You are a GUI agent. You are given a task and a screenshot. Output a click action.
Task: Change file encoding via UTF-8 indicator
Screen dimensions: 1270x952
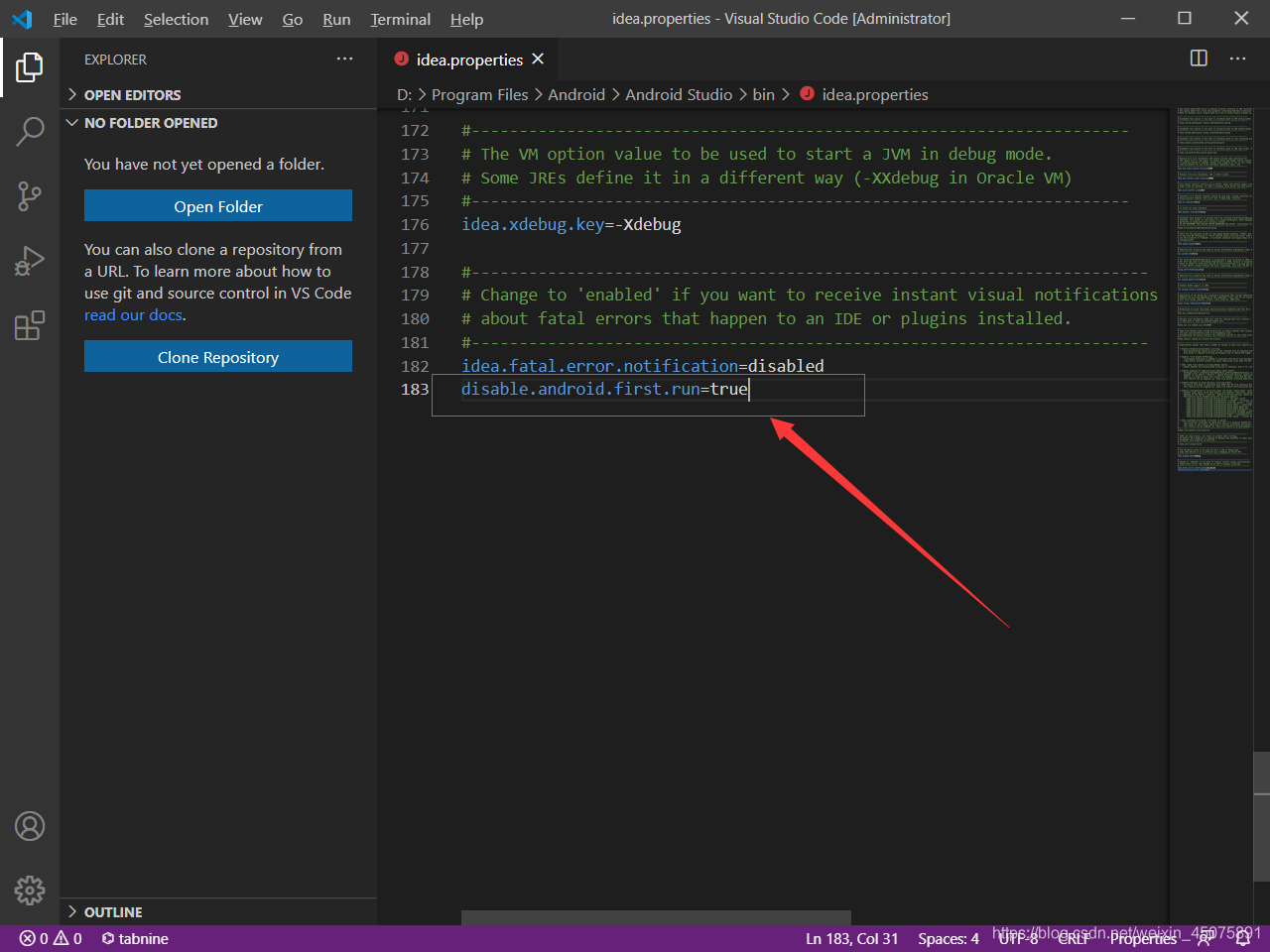1019,938
